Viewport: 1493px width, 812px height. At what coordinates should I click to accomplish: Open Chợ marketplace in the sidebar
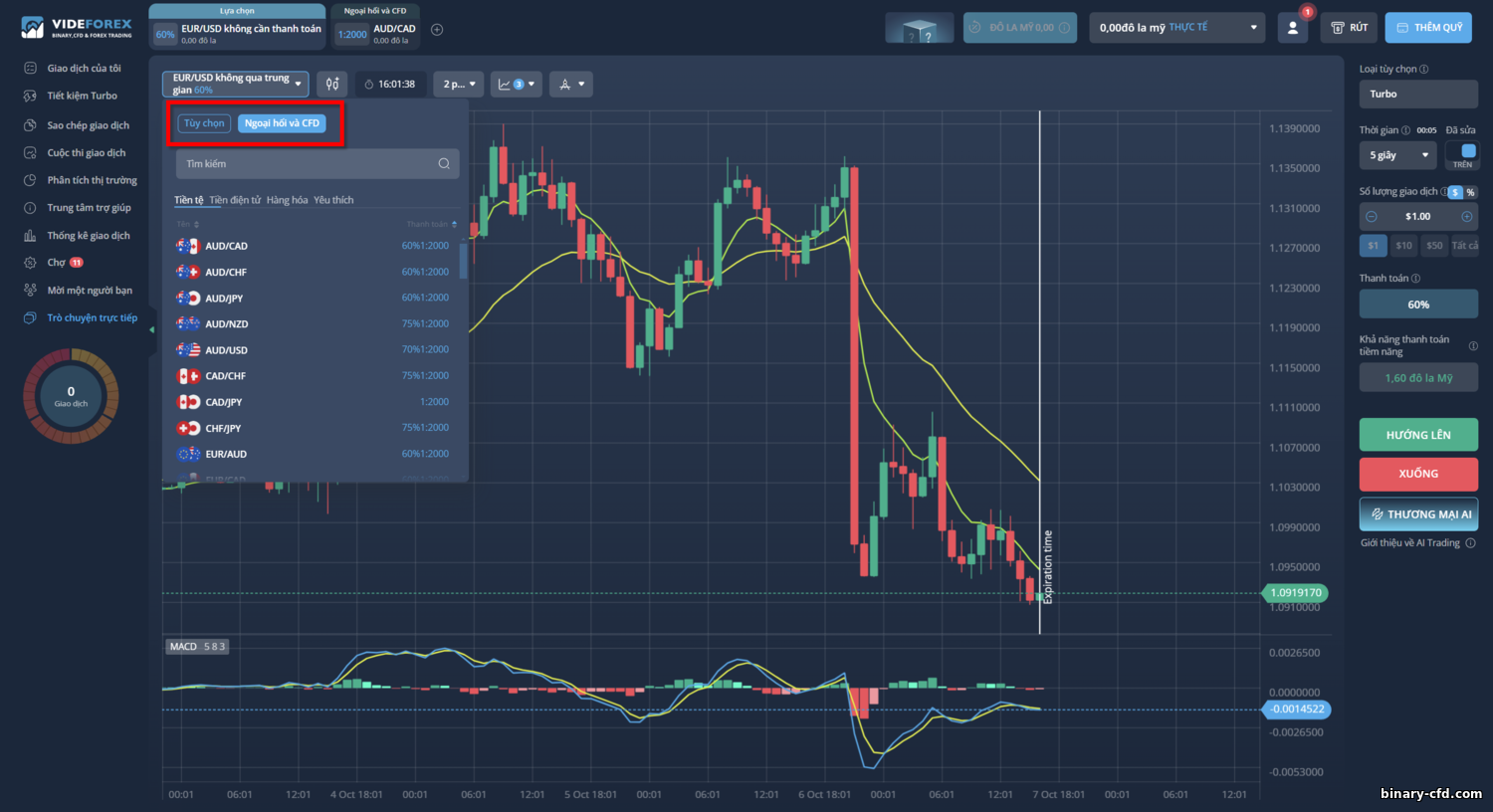(56, 263)
